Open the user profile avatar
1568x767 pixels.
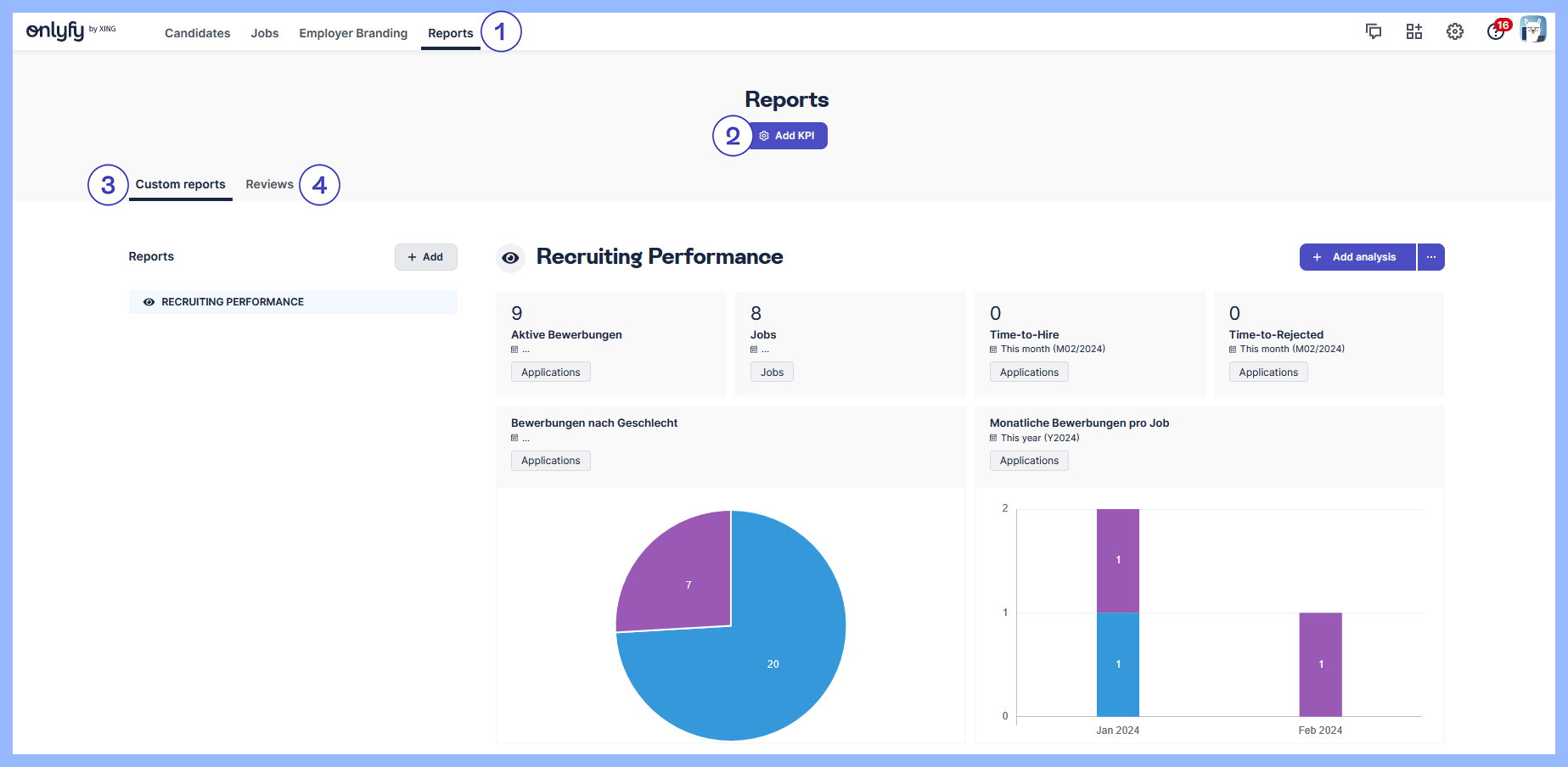[x=1532, y=30]
